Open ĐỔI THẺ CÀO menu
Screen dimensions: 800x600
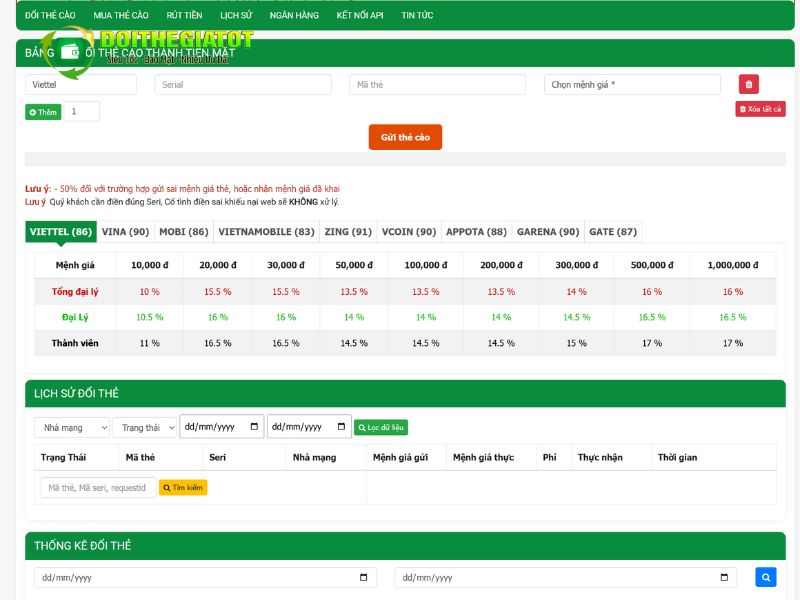point(50,15)
